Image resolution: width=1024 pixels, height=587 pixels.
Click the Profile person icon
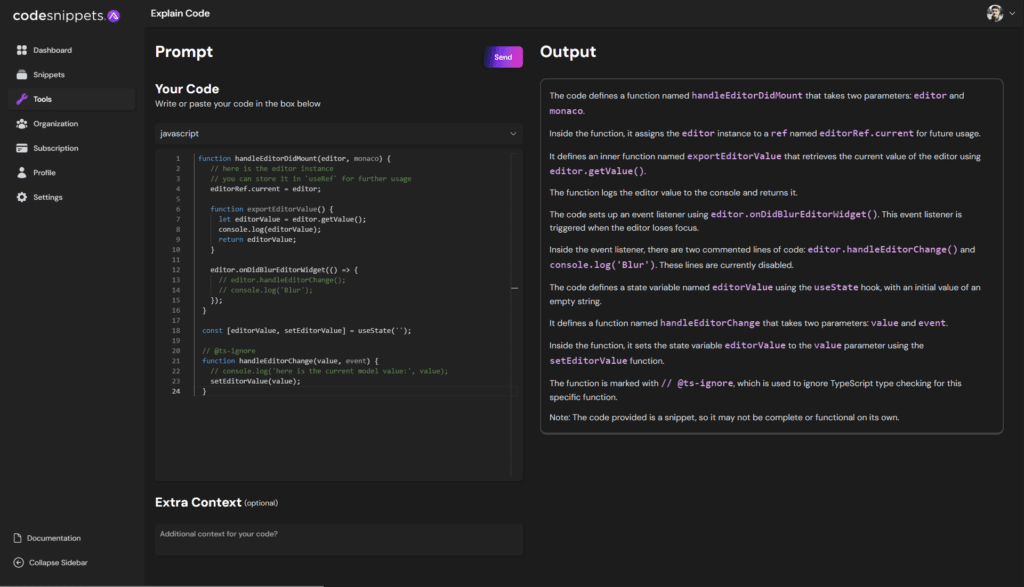pos(22,173)
